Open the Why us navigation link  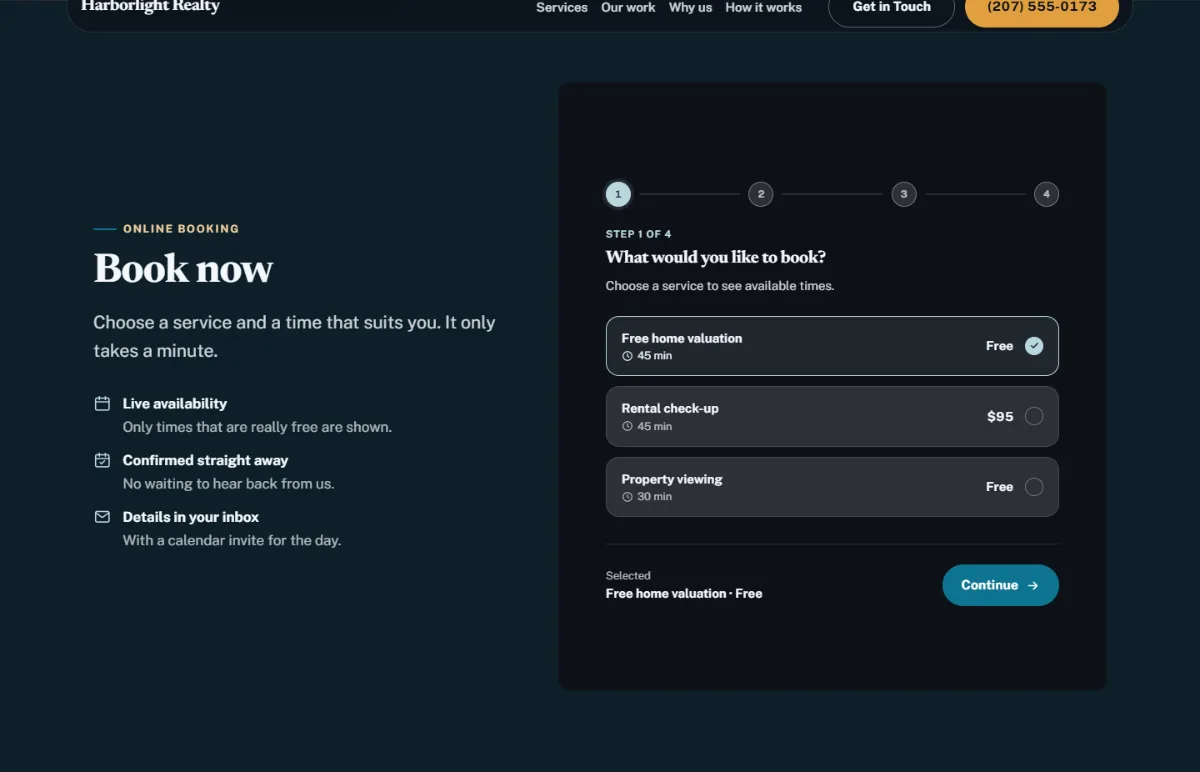690,7
